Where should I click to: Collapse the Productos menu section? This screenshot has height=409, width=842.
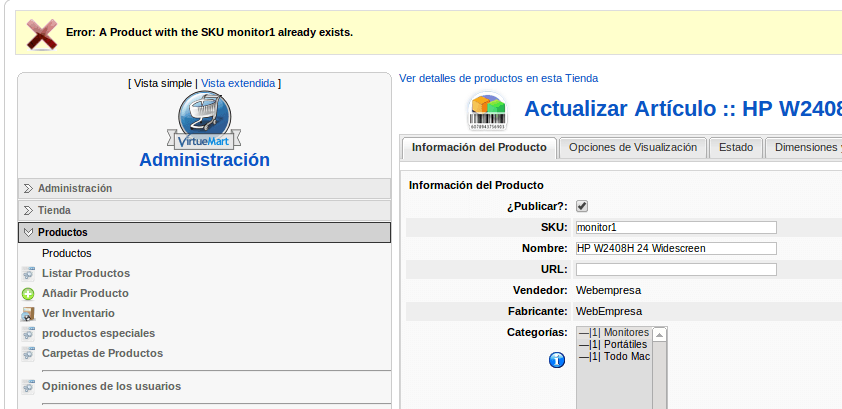point(204,232)
